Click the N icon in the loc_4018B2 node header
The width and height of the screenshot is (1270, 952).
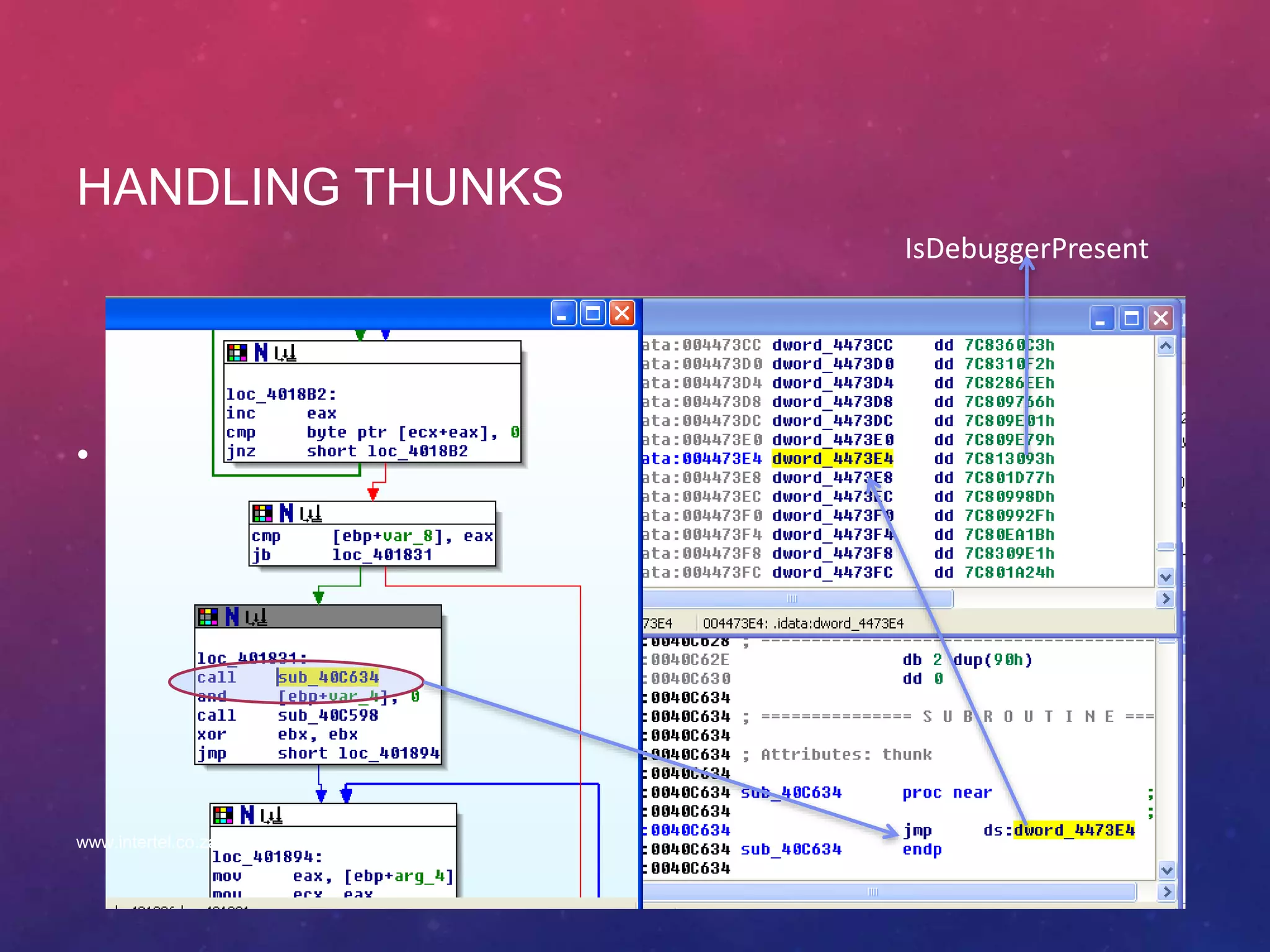pyautogui.click(x=261, y=353)
